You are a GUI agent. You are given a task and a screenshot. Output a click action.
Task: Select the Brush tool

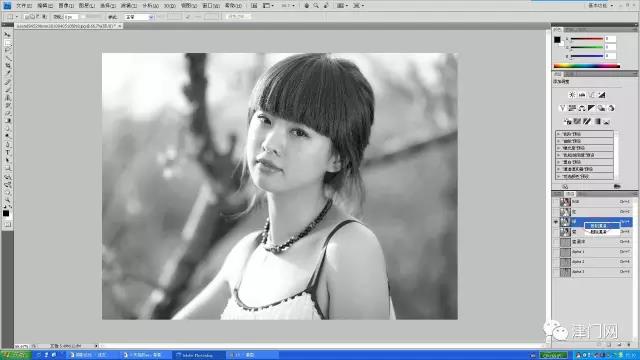[7, 90]
